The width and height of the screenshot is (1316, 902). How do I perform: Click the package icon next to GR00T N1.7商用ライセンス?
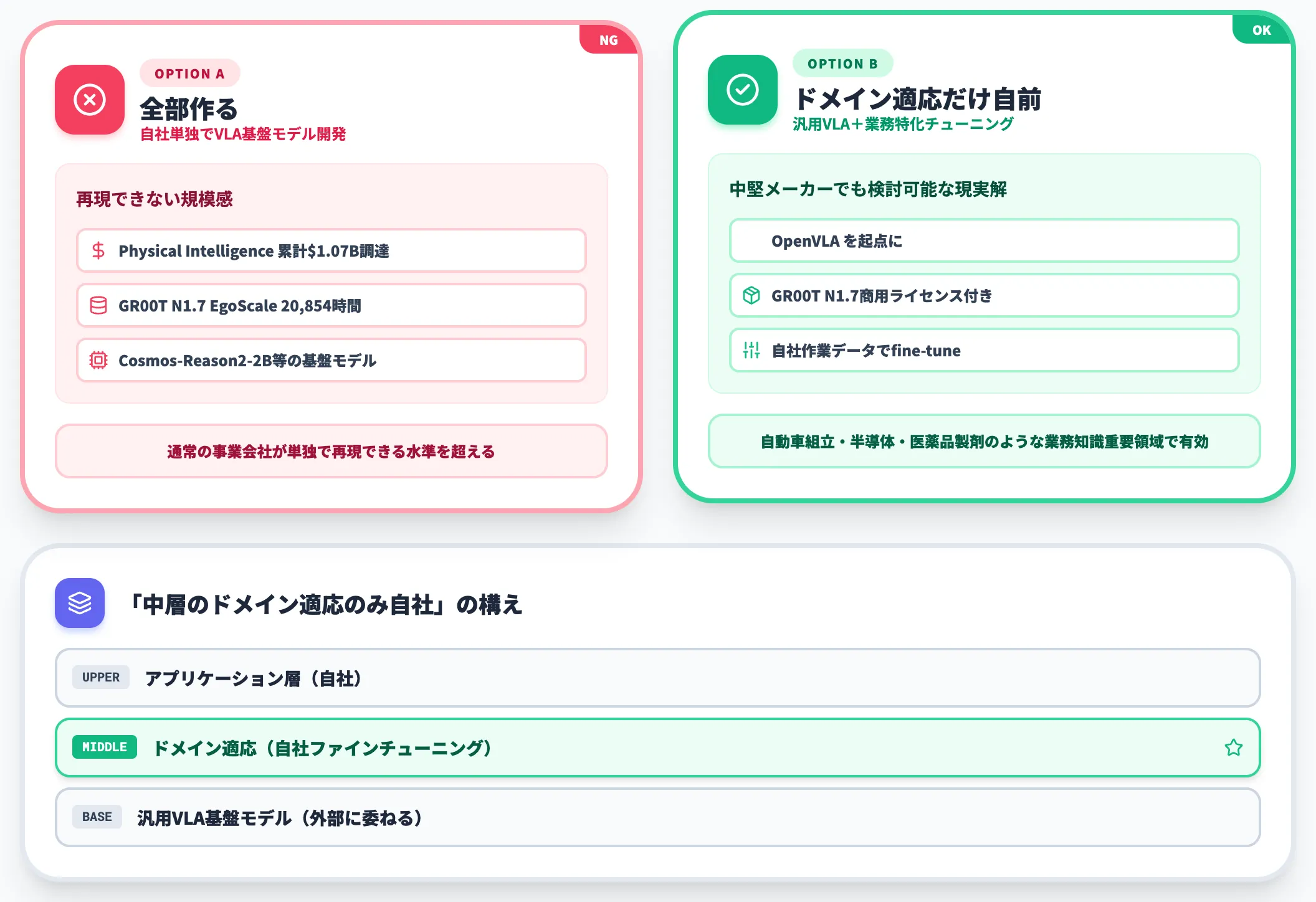tap(751, 295)
